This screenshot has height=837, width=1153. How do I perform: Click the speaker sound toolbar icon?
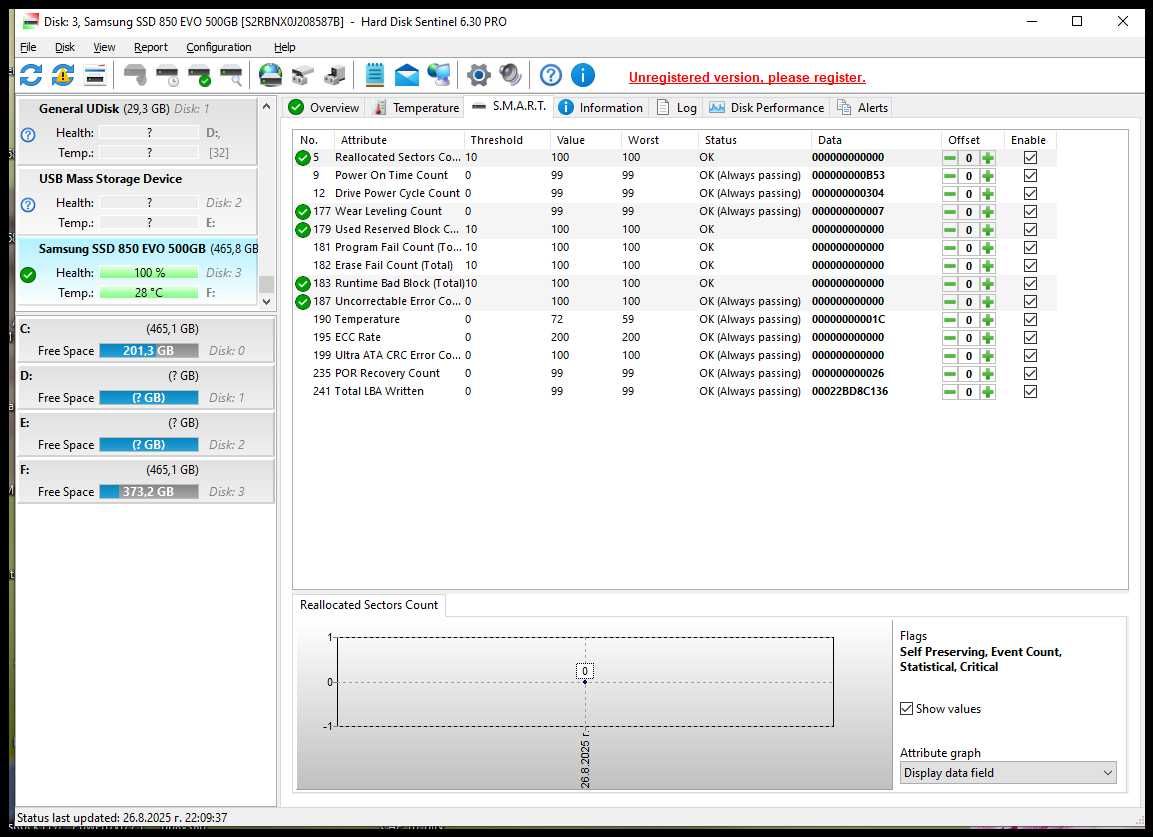point(510,75)
